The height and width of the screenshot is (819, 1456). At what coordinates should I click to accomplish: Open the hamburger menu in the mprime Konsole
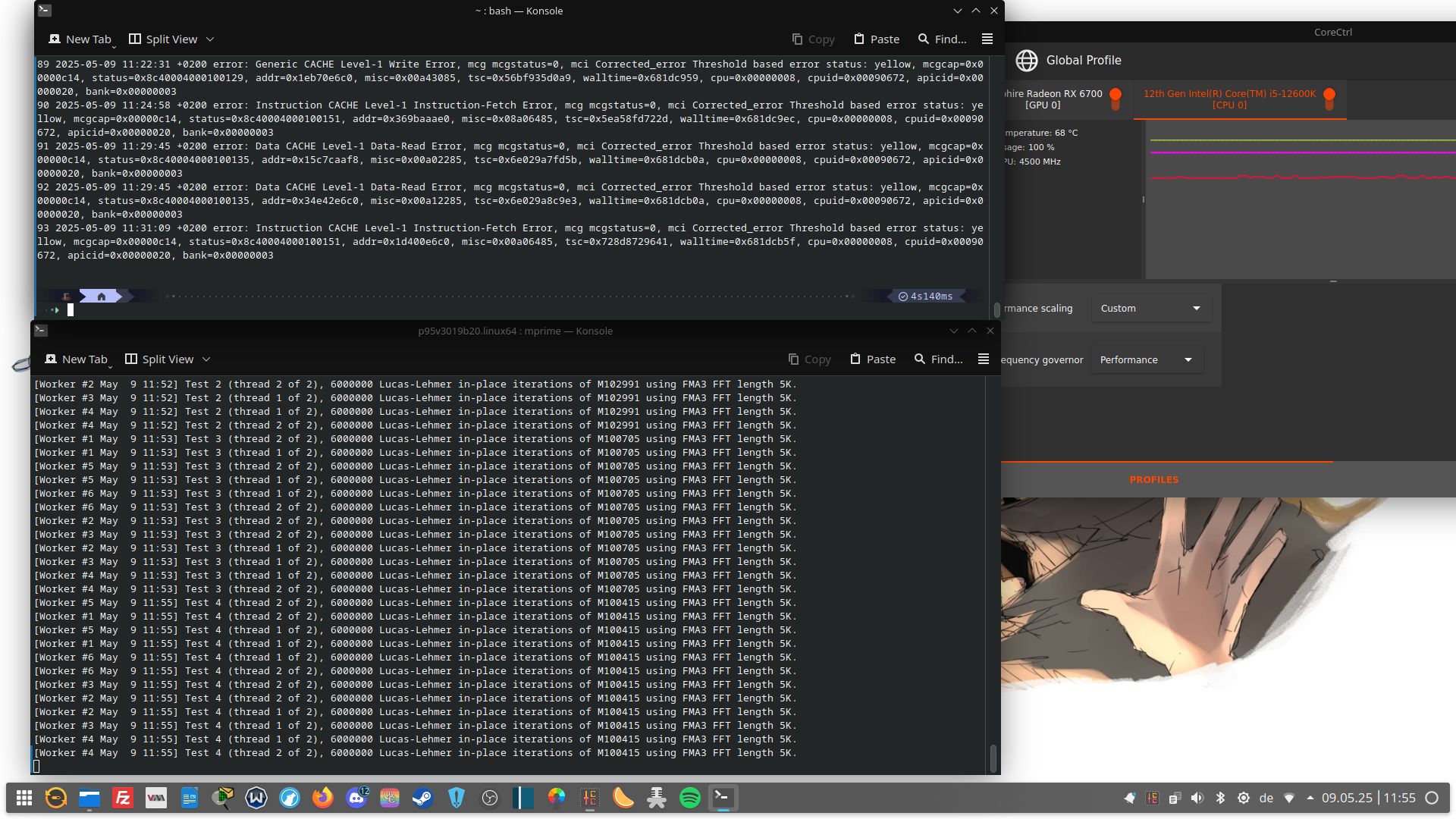[983, 359]
